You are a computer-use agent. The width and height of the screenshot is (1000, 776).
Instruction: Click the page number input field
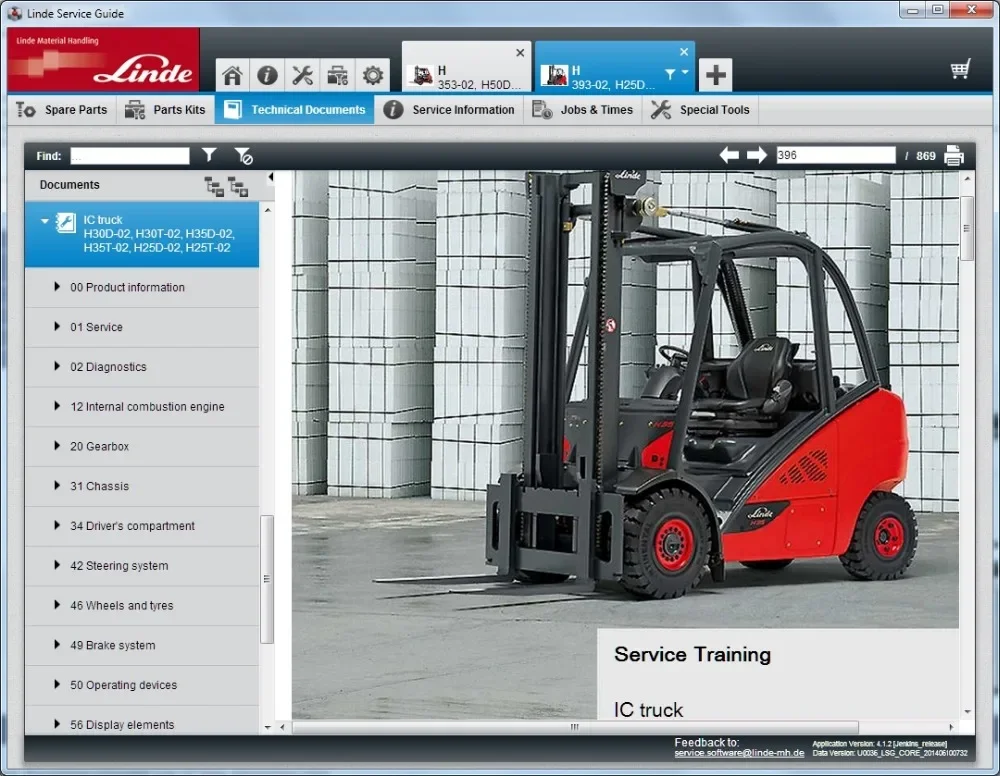tap(835, 154)
